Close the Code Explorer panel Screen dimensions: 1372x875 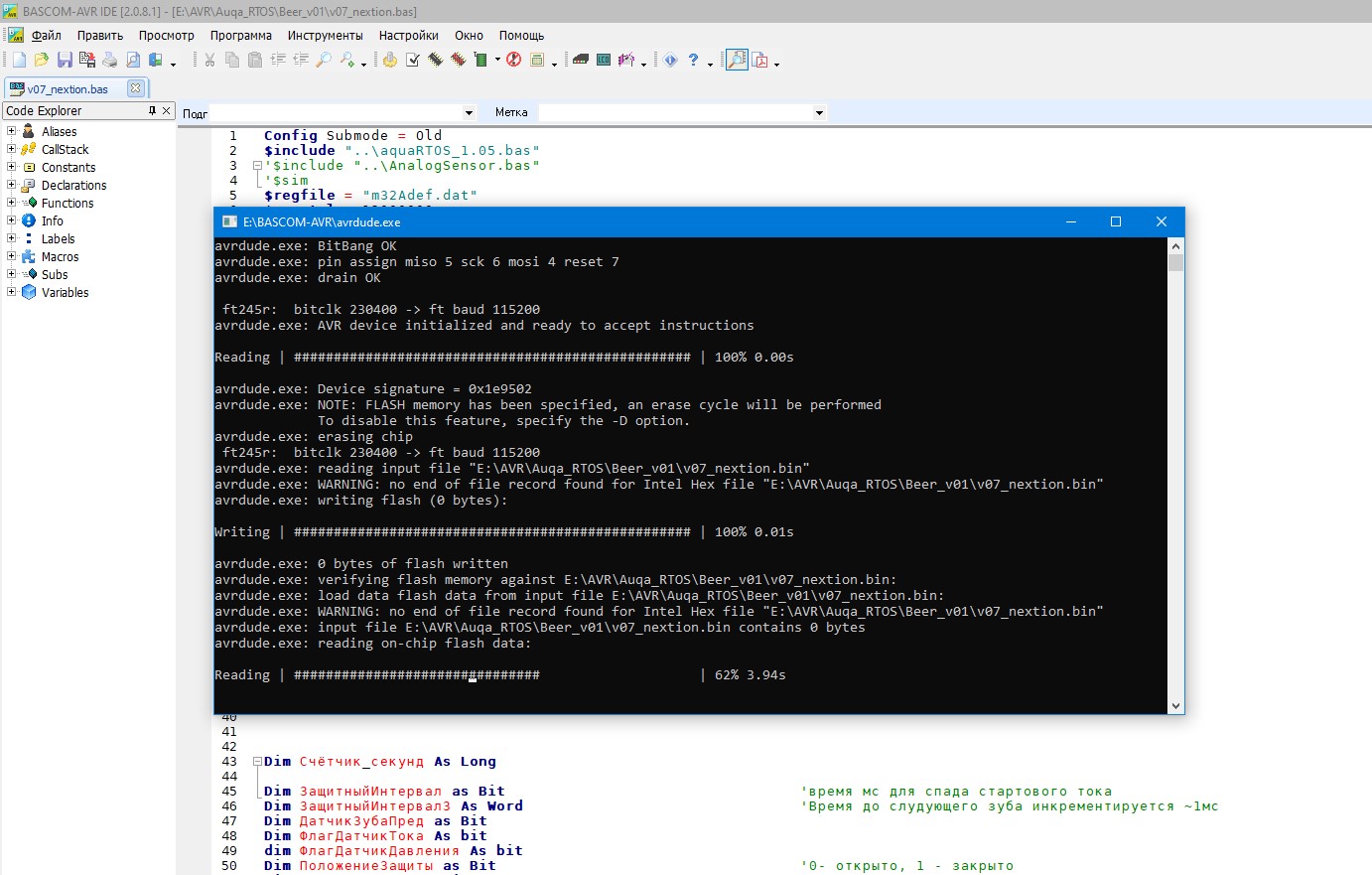(x=167, y=110)
